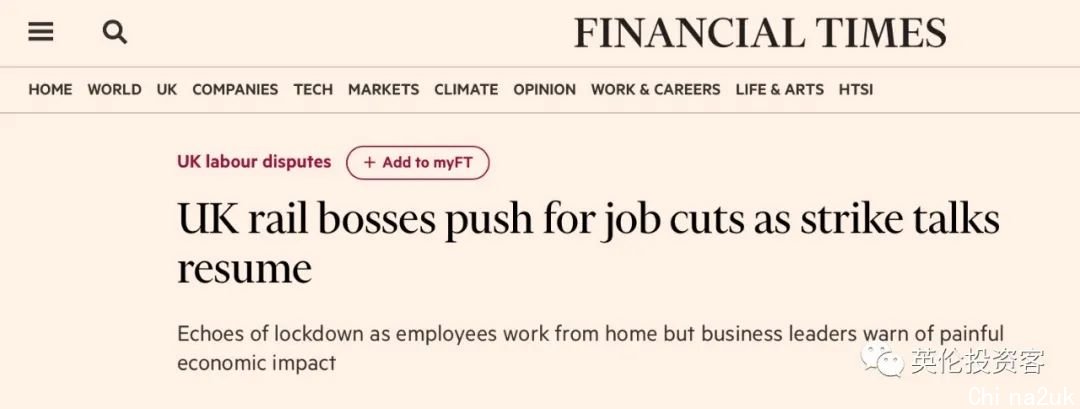
Task: Click the plus icon in Add to myFT
Action: pyautogui.click(x=370, y=162)
